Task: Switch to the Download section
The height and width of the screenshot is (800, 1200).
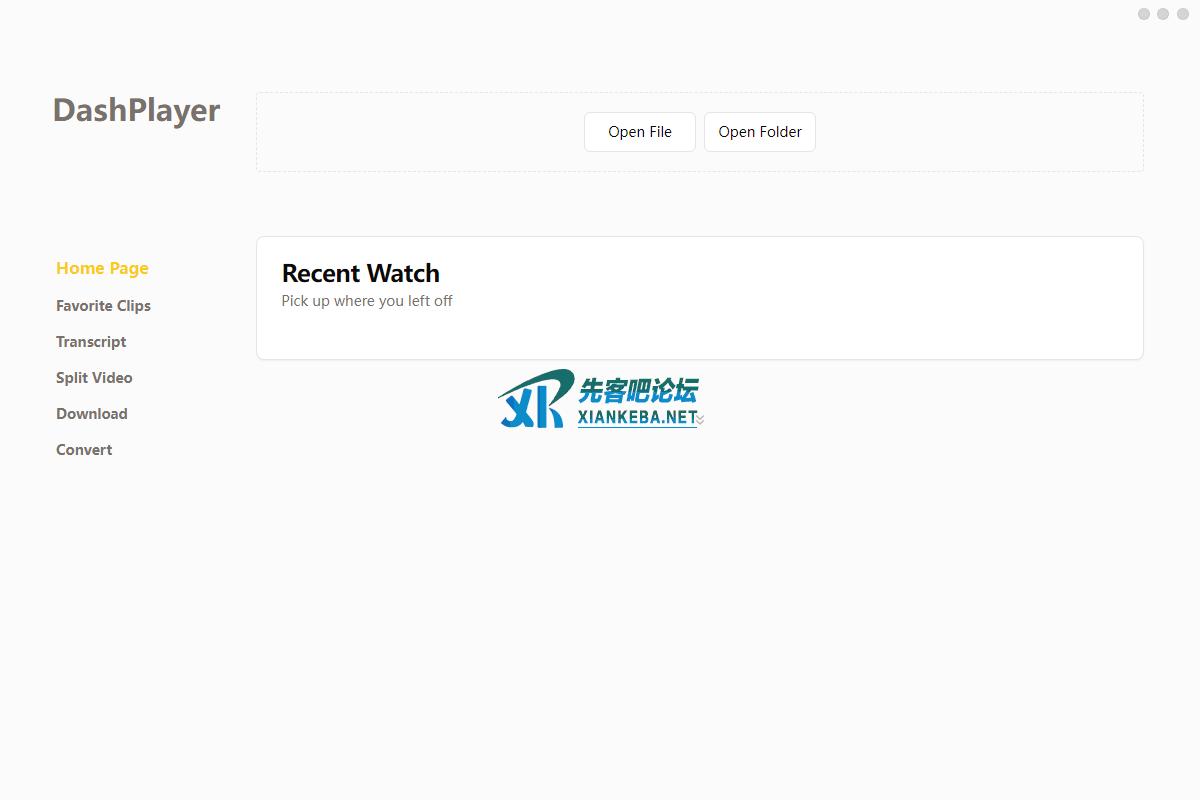Action: click(92, 414)
